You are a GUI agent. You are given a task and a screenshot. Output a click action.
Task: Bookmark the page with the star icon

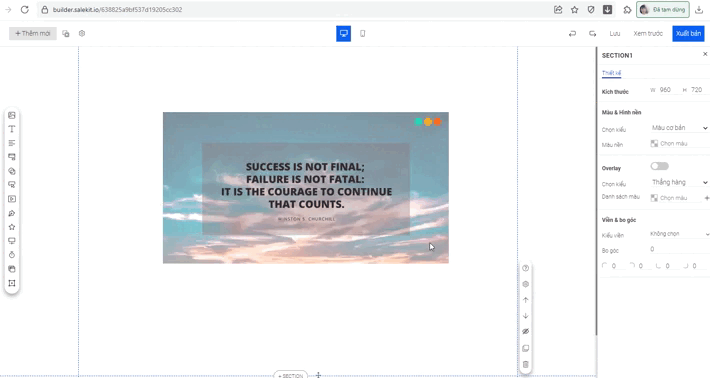pyautogui.click(x=575, y=10)
